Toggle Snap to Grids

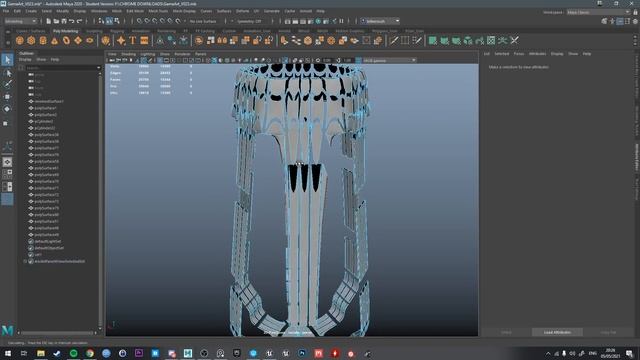click(x=139, y=21)
